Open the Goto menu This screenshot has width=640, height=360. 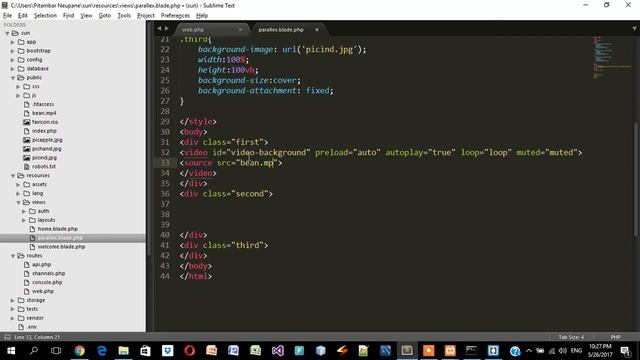(105, 16)
